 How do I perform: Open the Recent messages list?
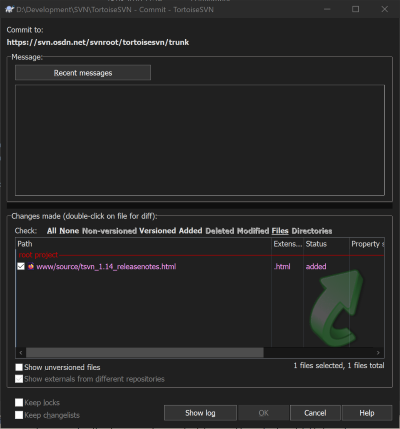pos(83,73)
